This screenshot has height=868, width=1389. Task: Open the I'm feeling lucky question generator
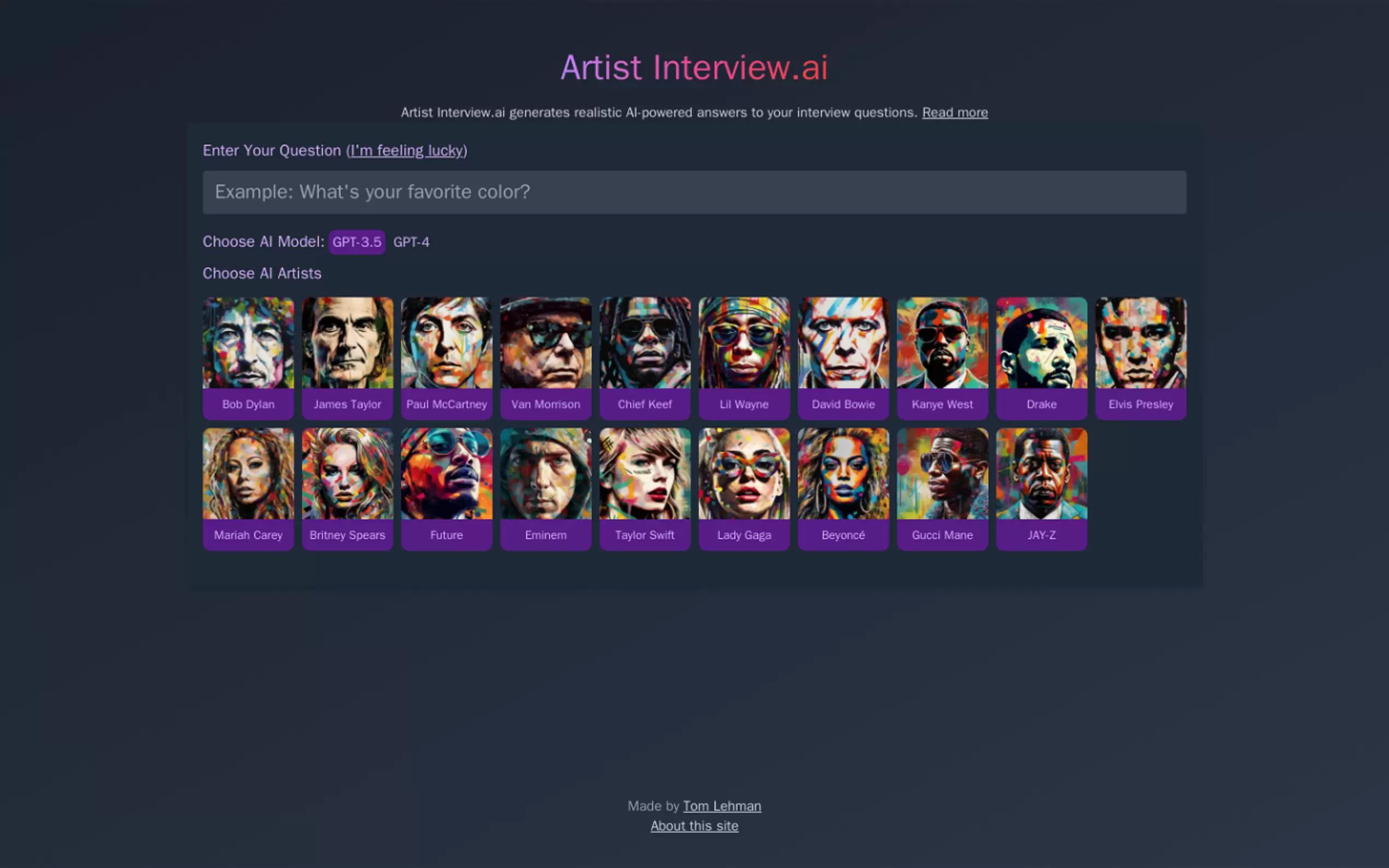click(x=406, y=150)
